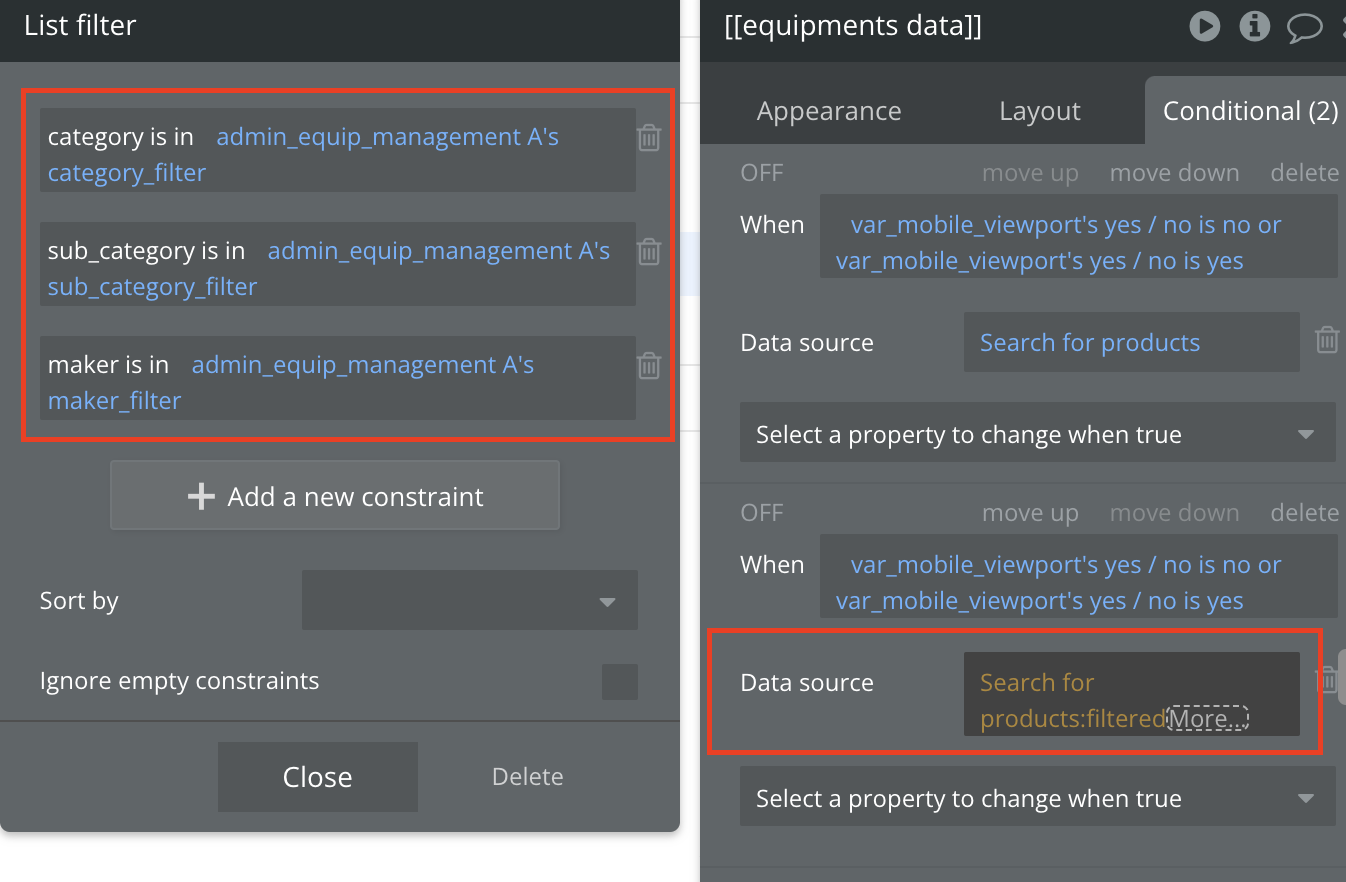1346x882 pixels.
Task: Expand first Select a property to change dropdown
Action: tap(1038, 433)
